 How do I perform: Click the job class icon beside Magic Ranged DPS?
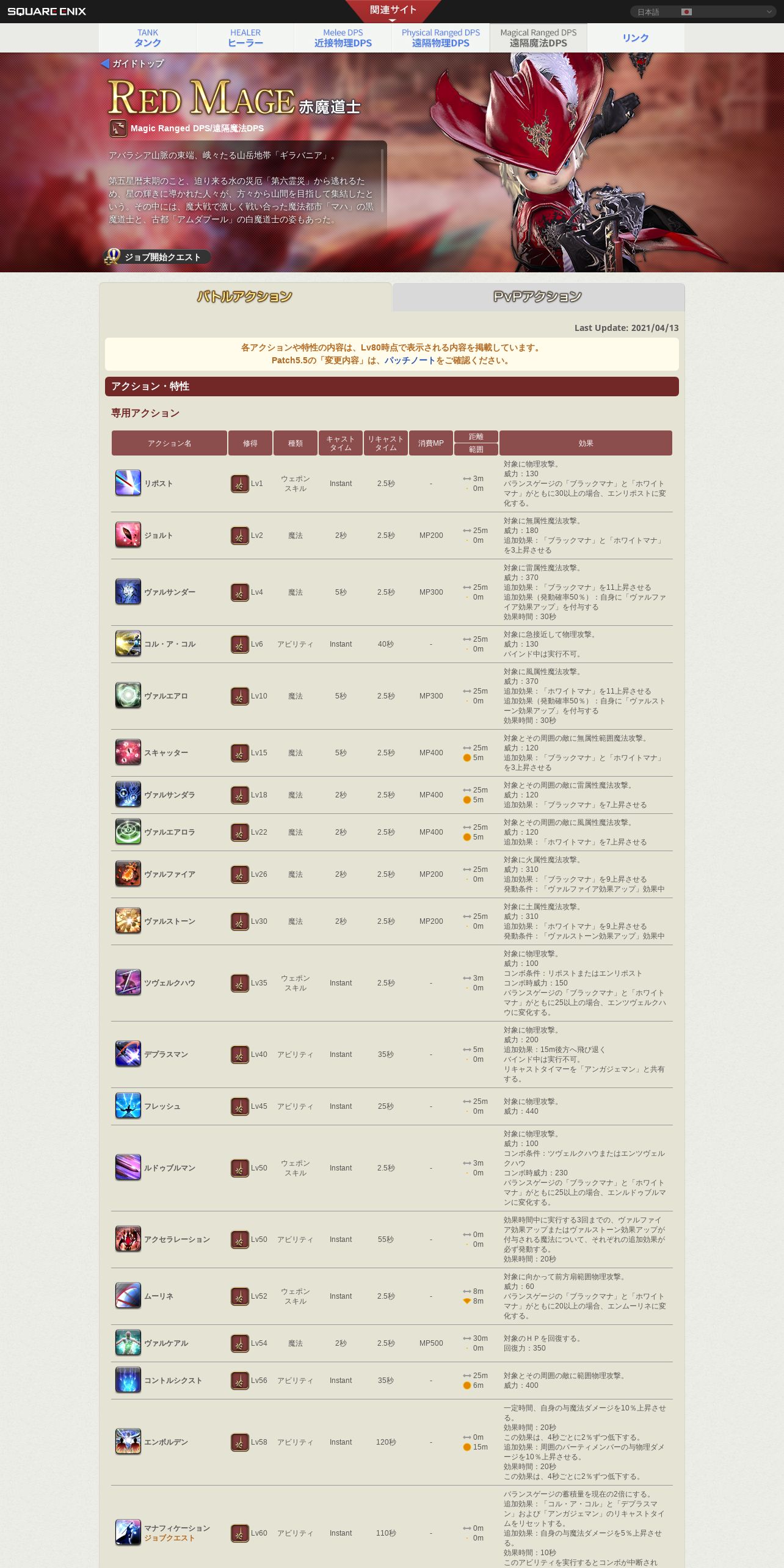click(118, 128)
